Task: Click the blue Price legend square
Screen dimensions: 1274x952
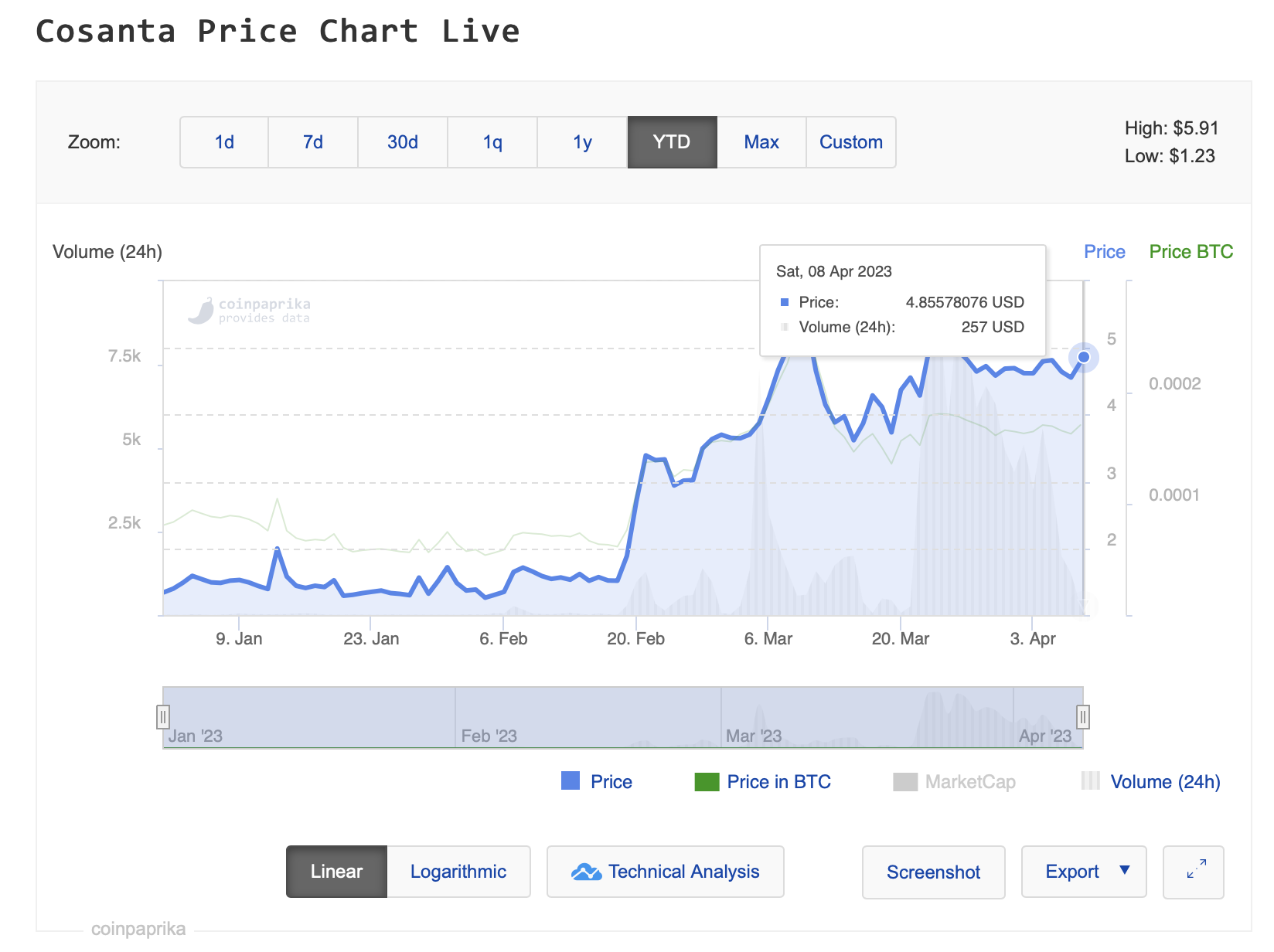Action: (571, 781)
